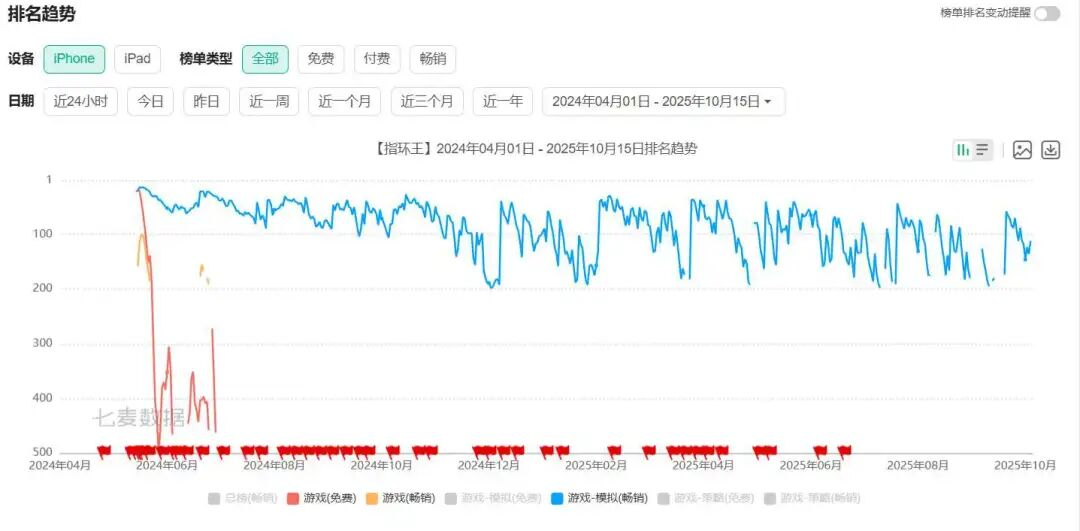Viewport: 1080px width, 531px height.
Task: Click the download data icon
Action: [x=1050, y=150]
